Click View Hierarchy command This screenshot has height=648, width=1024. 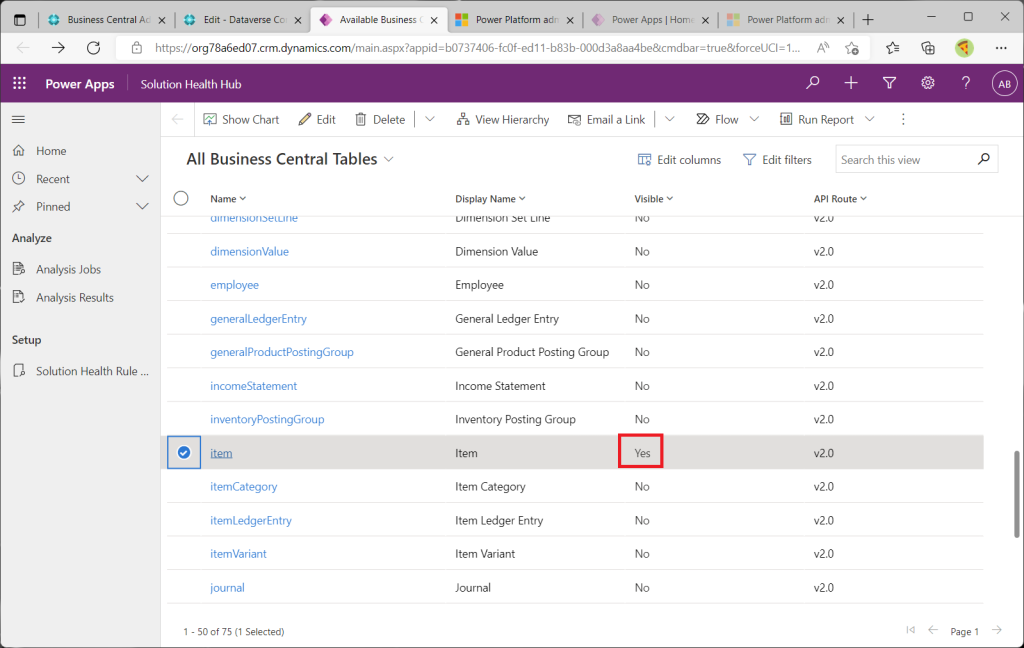503,120
